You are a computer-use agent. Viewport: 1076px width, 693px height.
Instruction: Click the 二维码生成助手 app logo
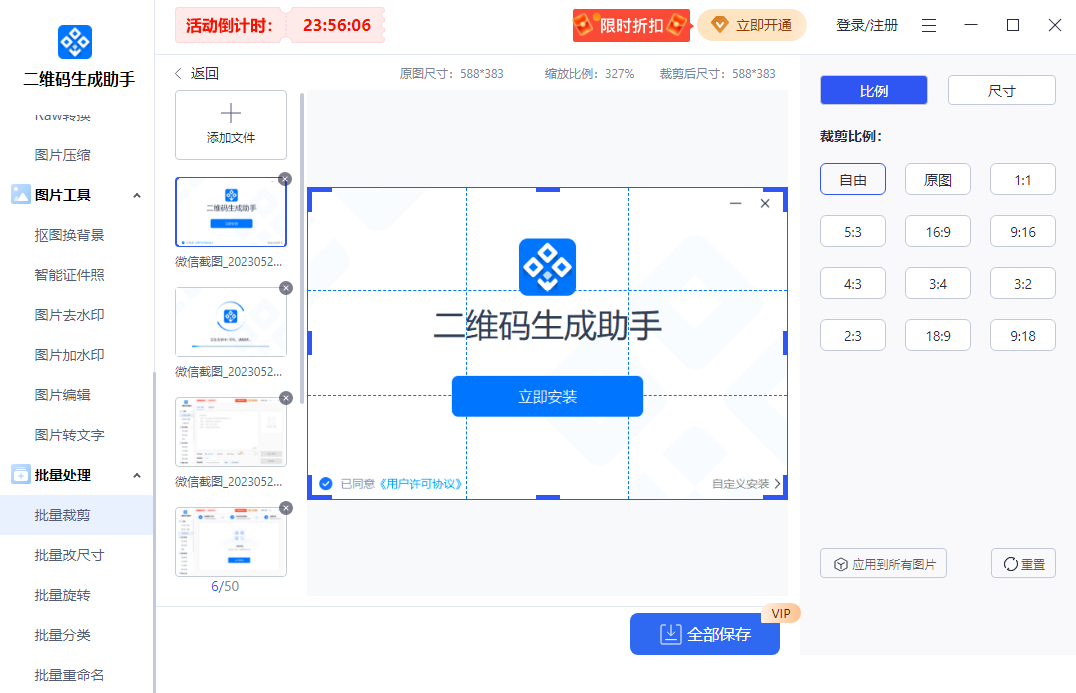(x=75, y=42)
